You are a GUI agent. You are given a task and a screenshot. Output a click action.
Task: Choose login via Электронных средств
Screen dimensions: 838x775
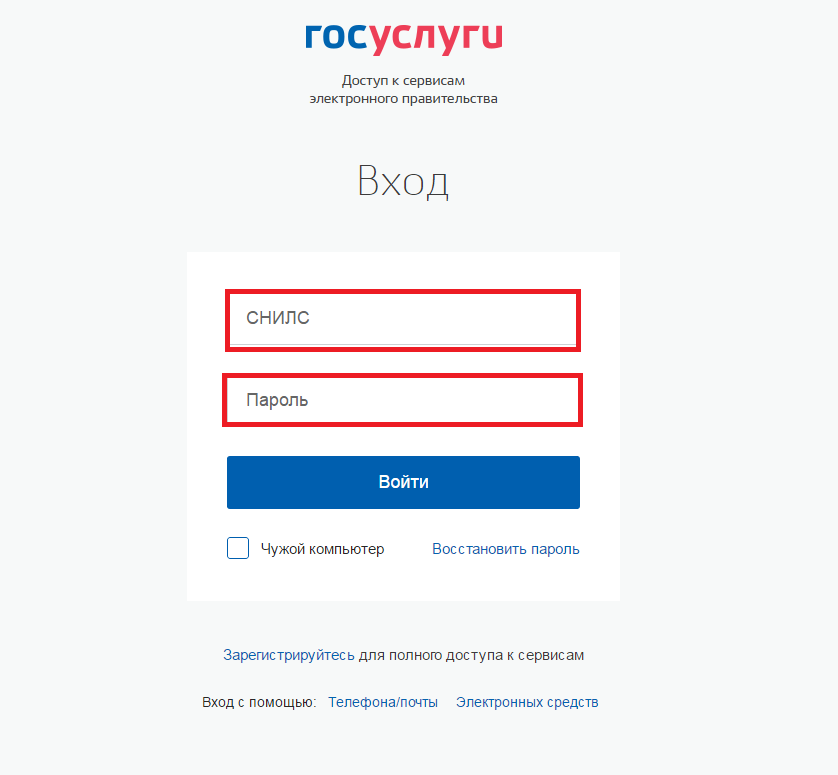(527, 702)
